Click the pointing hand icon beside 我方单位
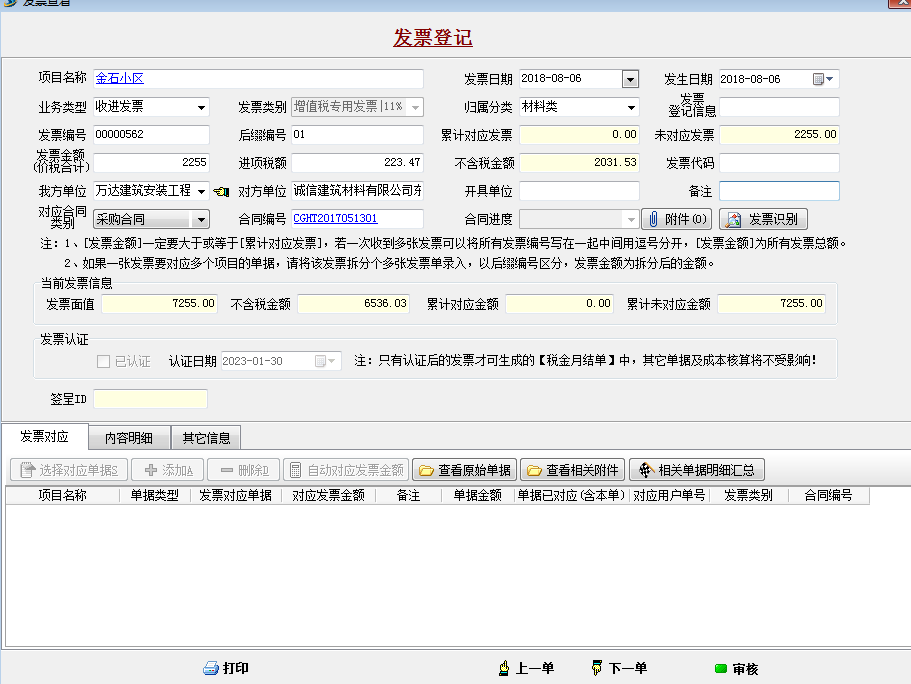911x684 pixels. 221,191
